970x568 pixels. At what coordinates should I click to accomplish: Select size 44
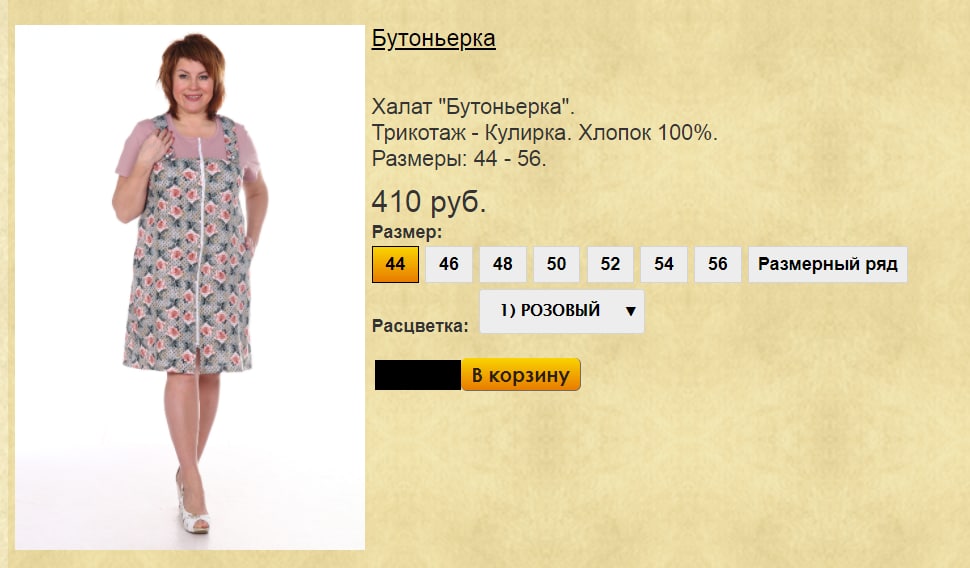(395, 264)
